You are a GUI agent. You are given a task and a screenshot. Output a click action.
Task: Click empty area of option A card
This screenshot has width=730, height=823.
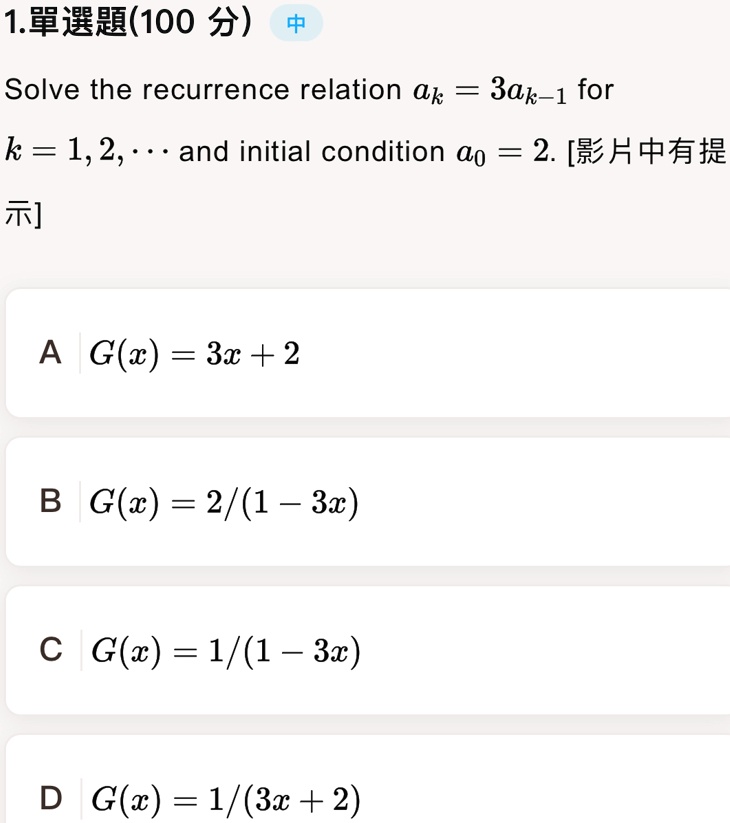(x=525, y=353)
